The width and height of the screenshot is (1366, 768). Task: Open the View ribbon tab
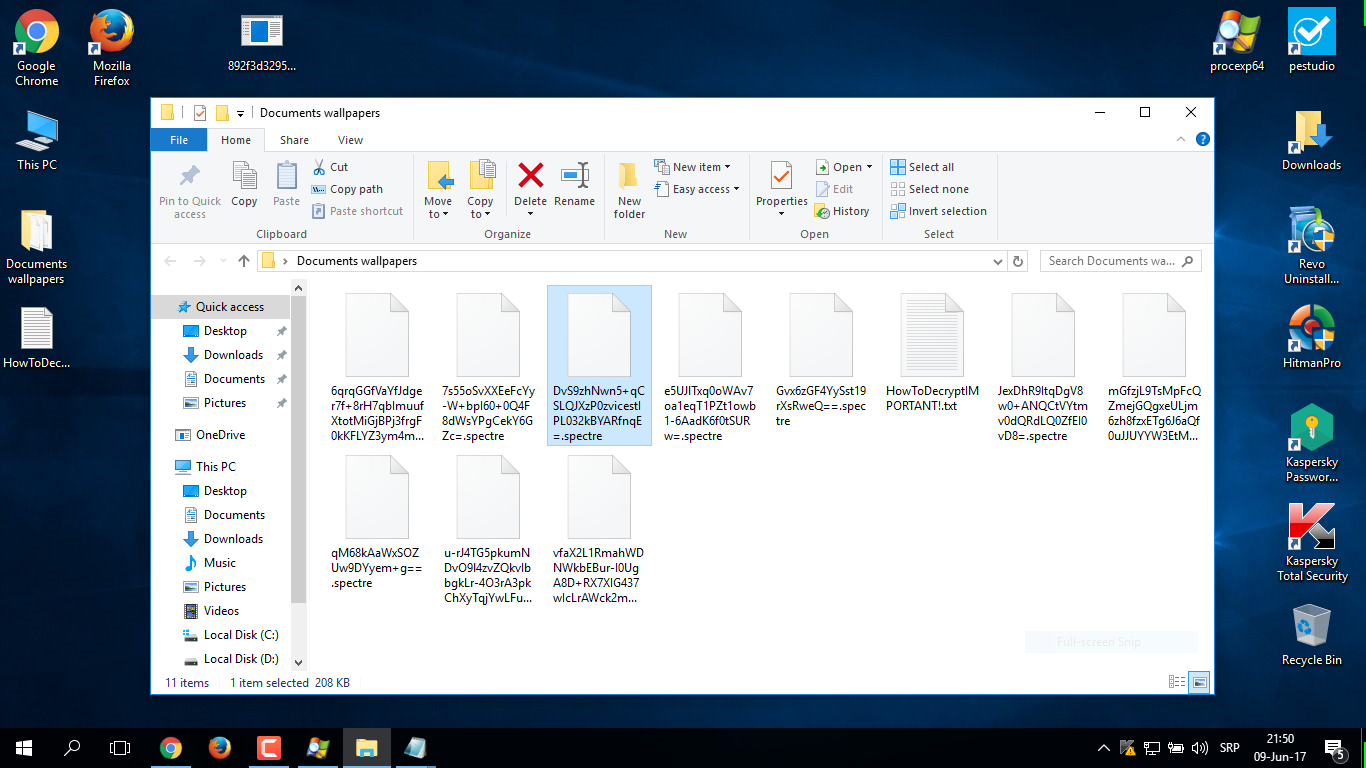tap(350, 140)
